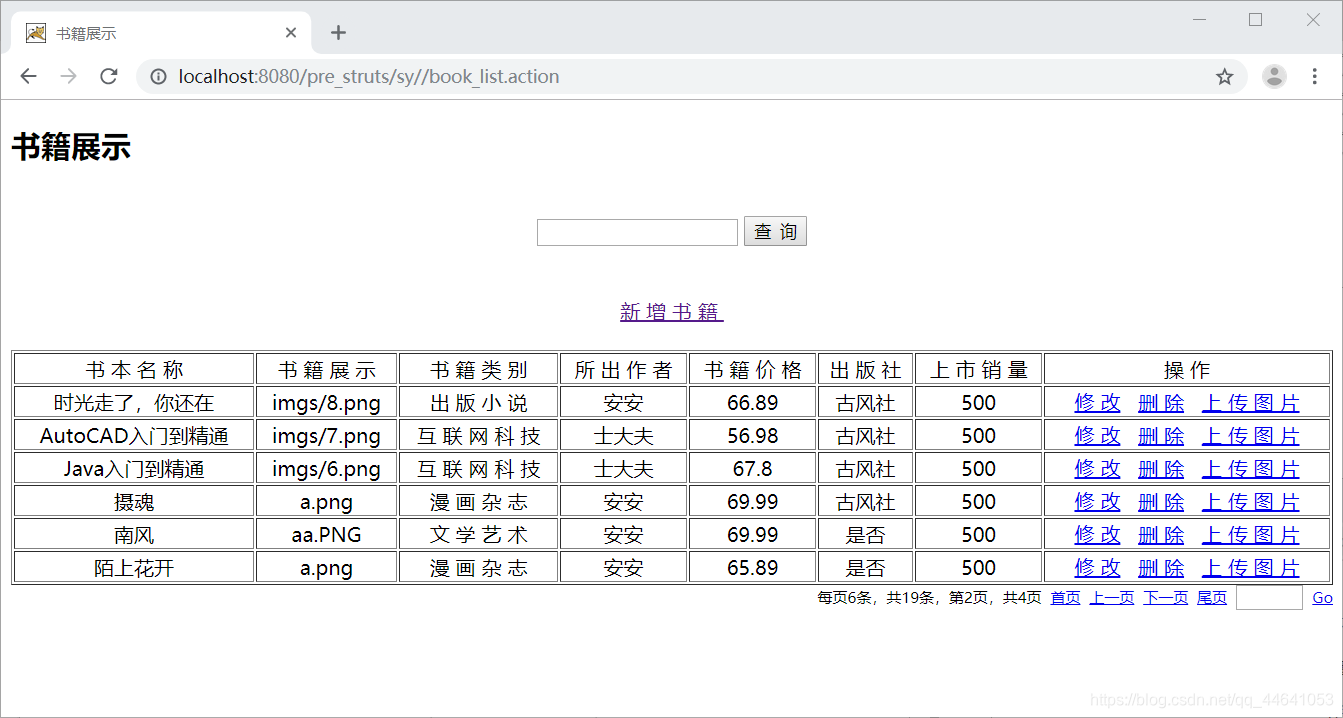This screenshot has width=1343, height=718.
Task: Click the image path imgs/8.png
Action: (327, 403)
